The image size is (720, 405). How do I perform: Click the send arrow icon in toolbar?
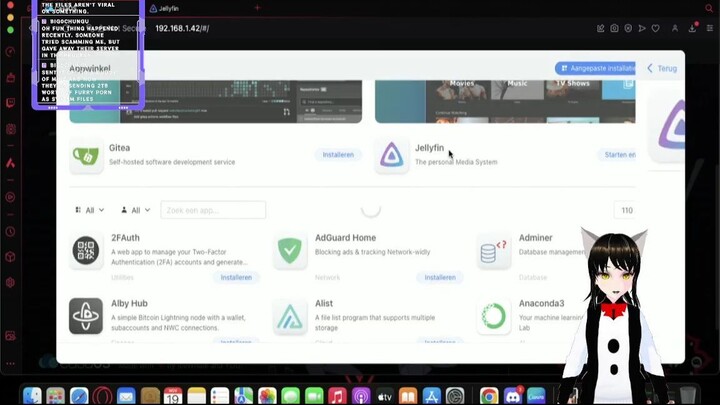[642, 28]
